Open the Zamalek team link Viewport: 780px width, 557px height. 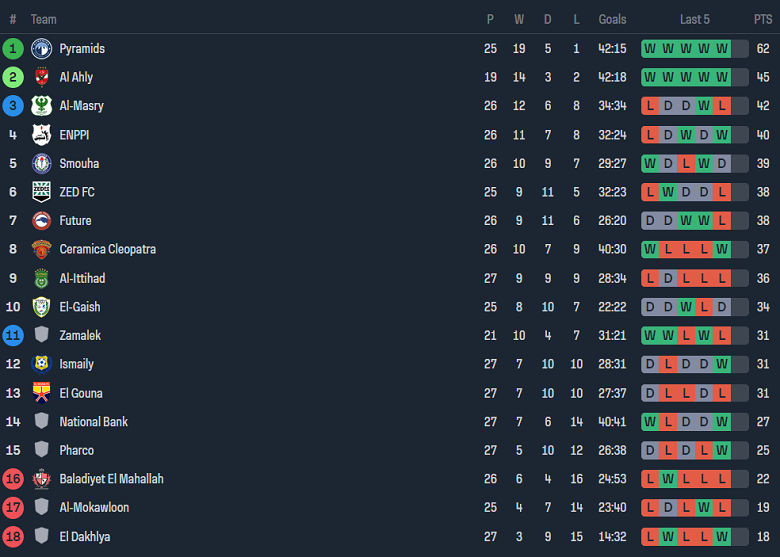[x=80, y=336]
